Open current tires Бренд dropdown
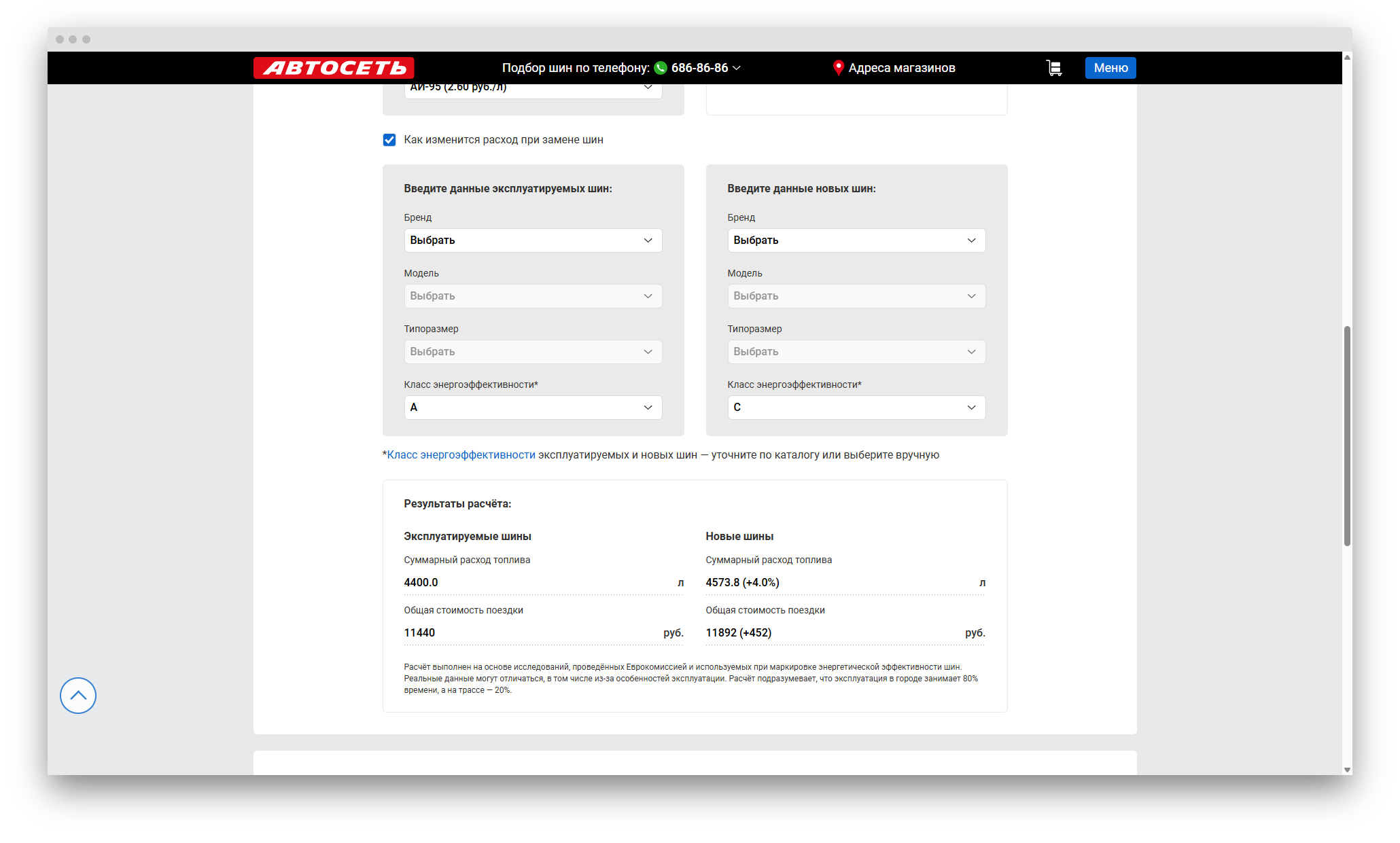 click(533, 240)
